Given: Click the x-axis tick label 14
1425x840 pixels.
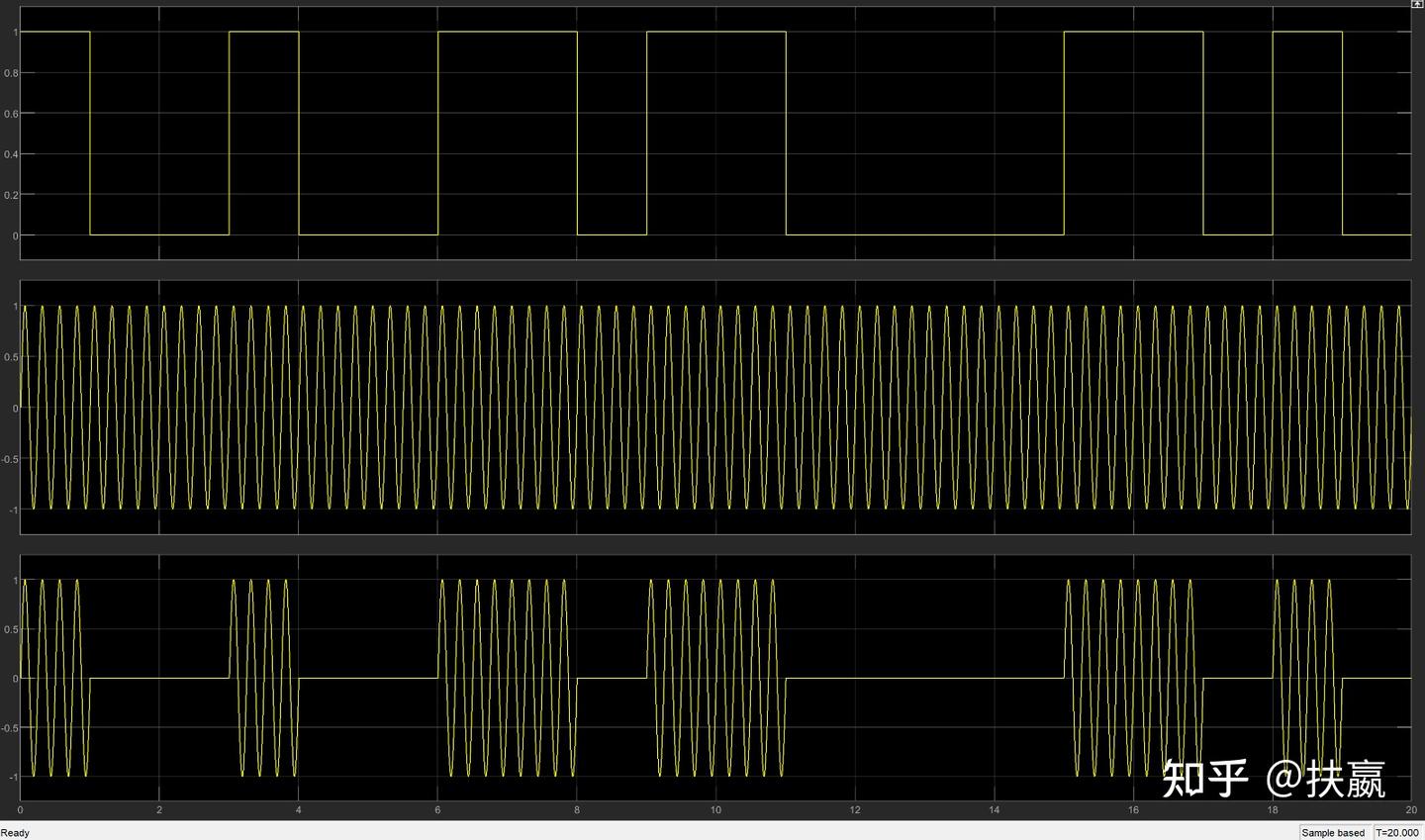Looking at the screenshot, I should (994, 810).
